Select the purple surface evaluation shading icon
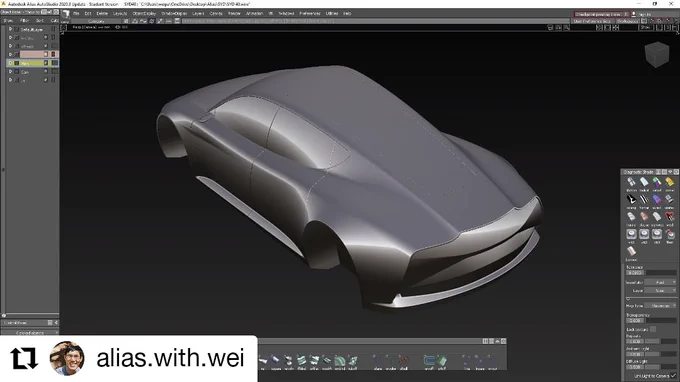Viewport: 680px width, 382px height. [657, 199]
